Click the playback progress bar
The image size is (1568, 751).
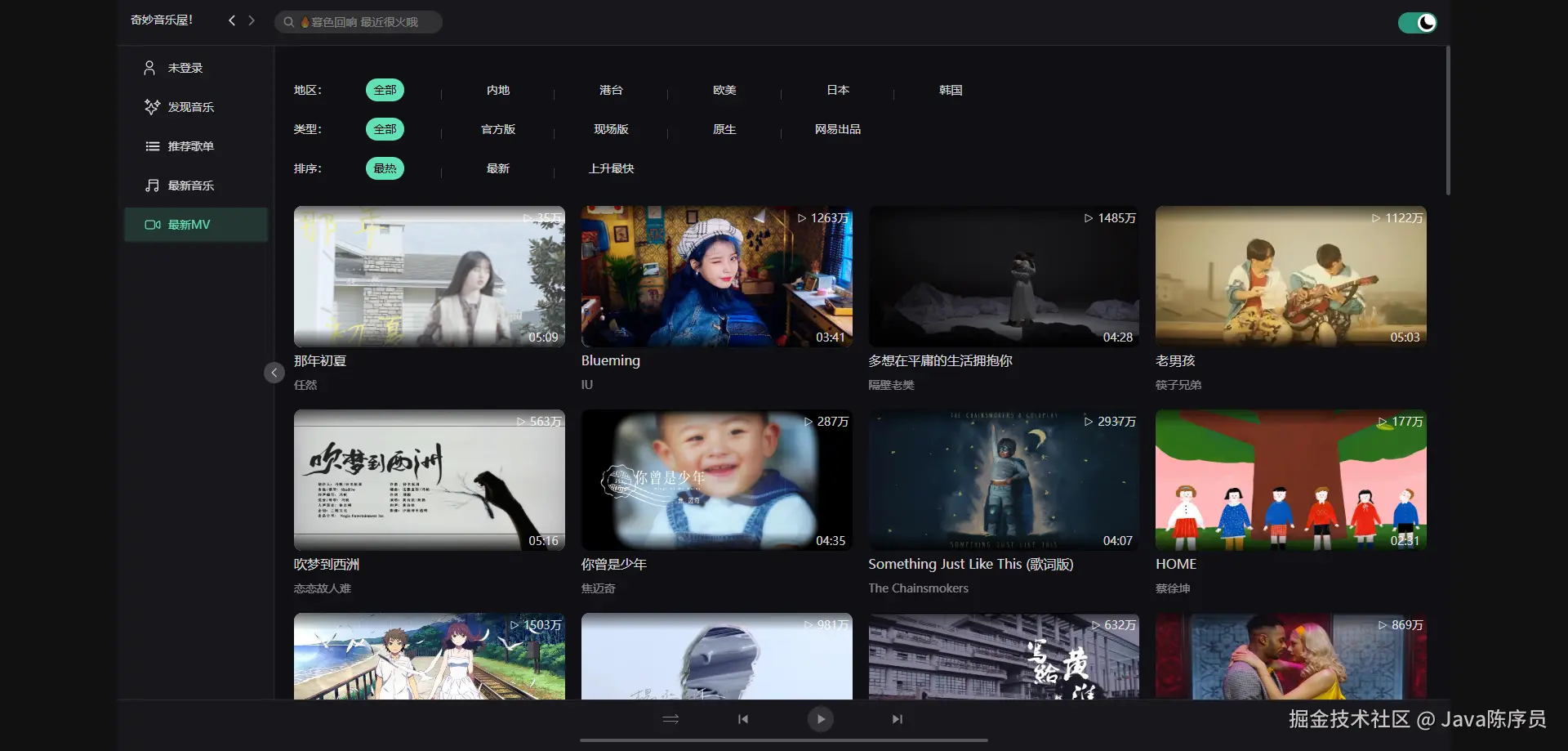[784, 740]
